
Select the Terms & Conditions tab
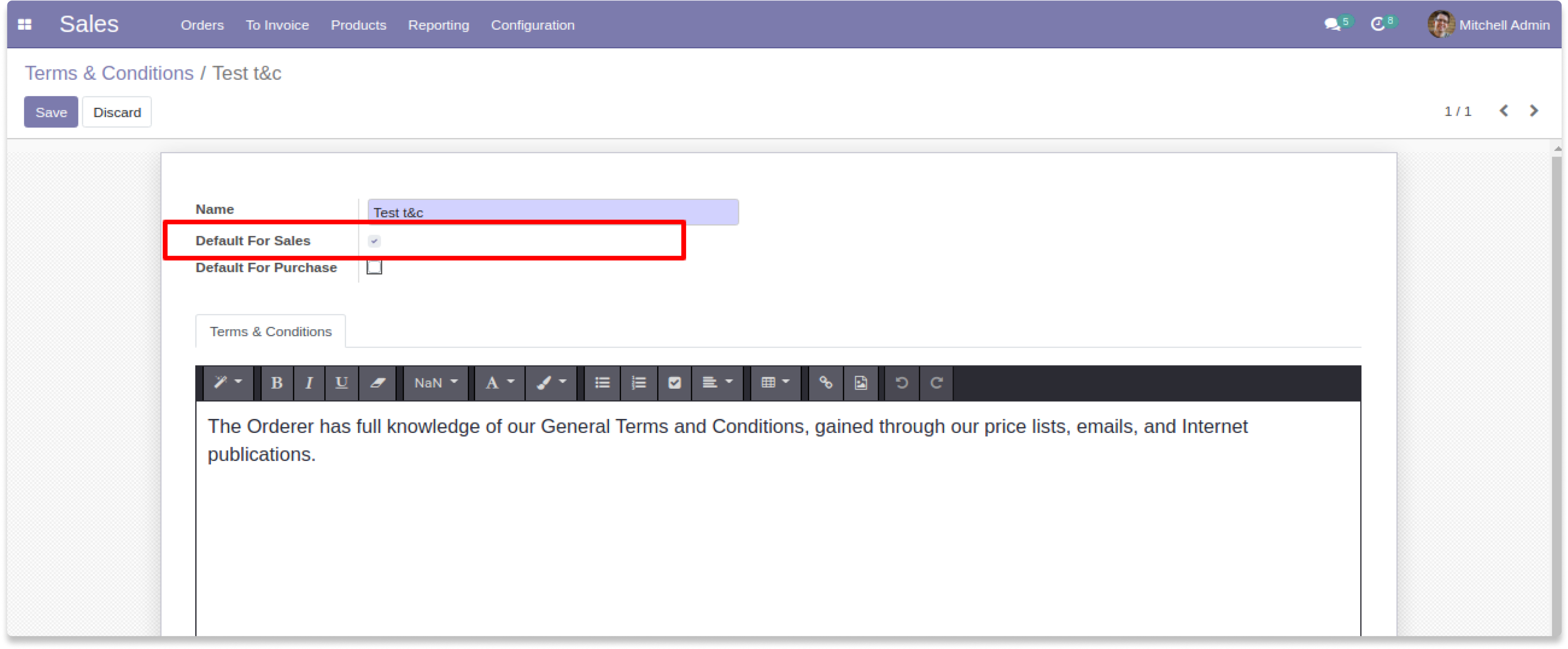coord(271,331)
